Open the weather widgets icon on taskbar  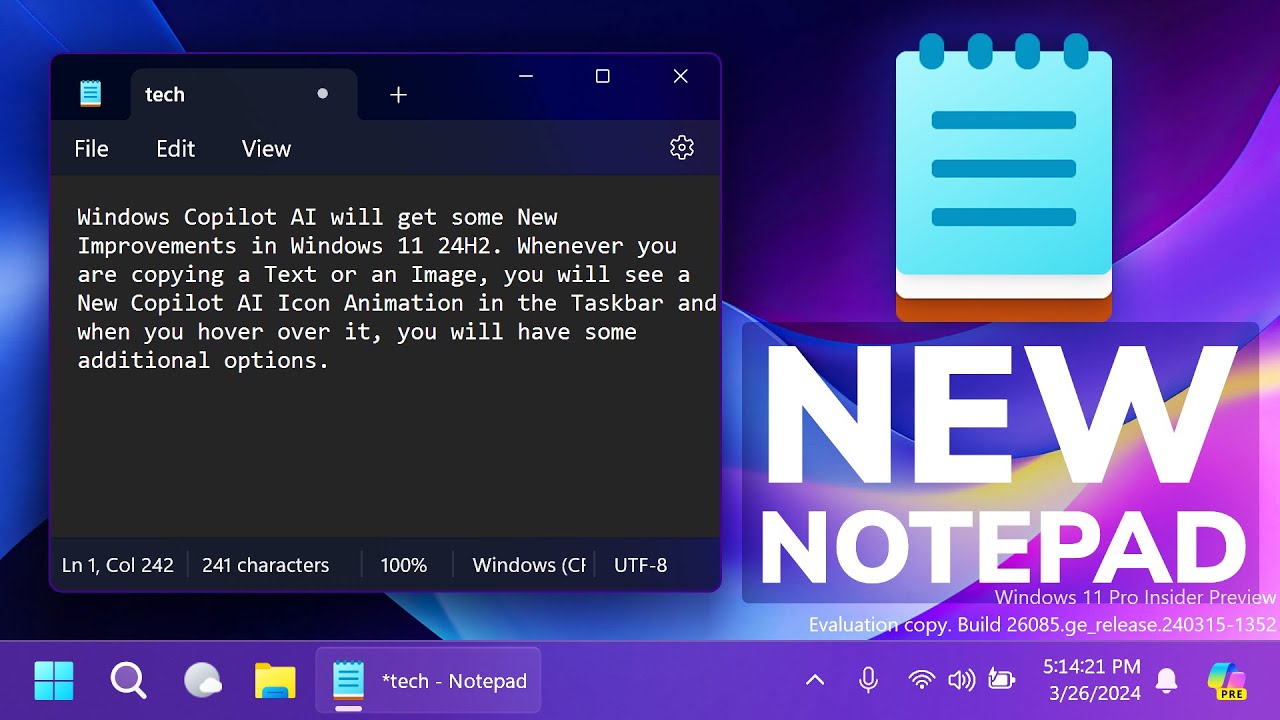203,681
